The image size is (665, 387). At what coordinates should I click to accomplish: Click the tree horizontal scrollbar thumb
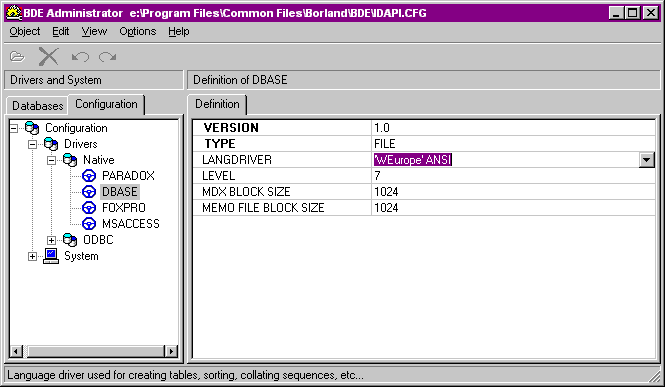95,351
